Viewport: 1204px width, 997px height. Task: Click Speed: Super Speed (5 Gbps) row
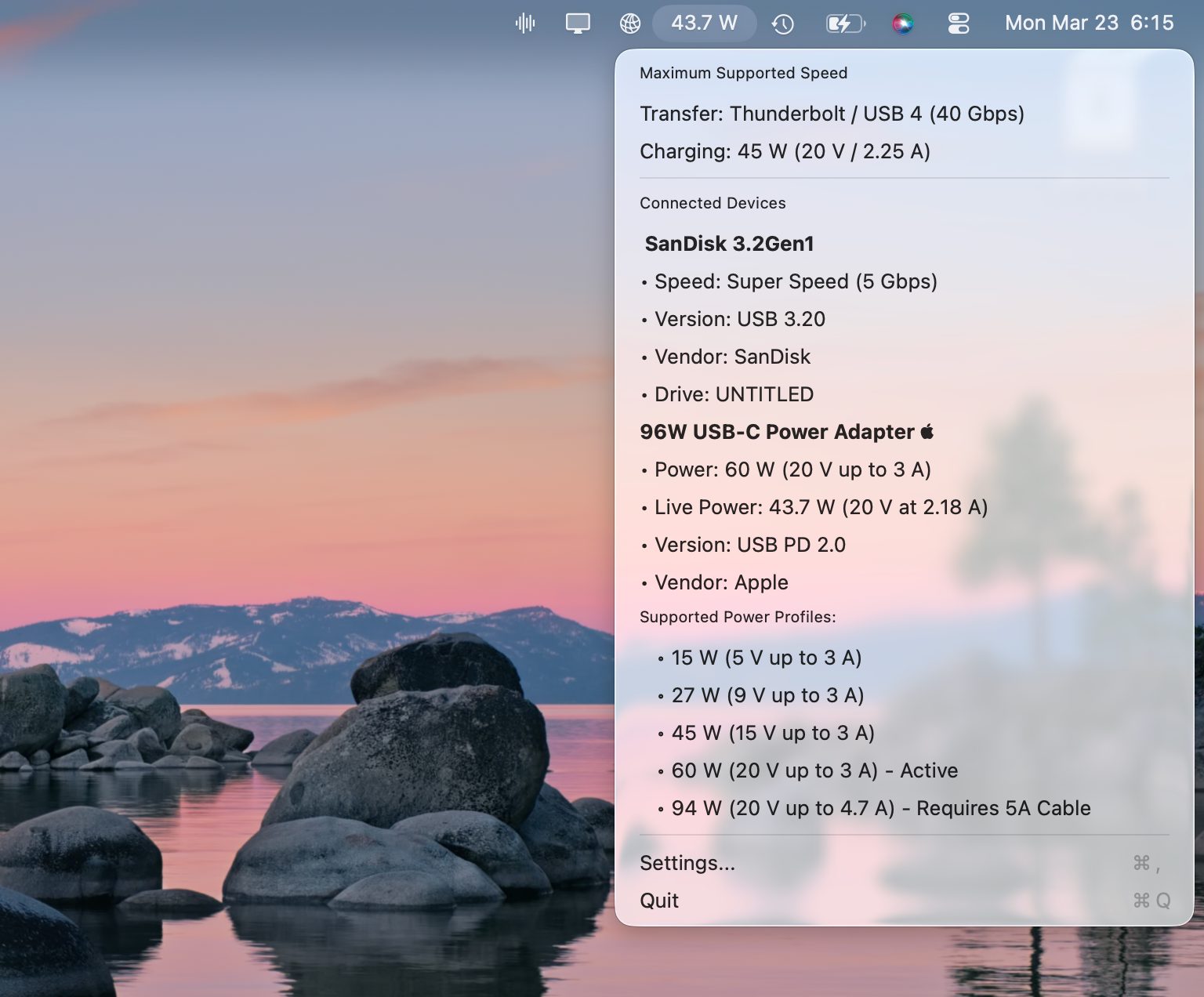point(789,281)
